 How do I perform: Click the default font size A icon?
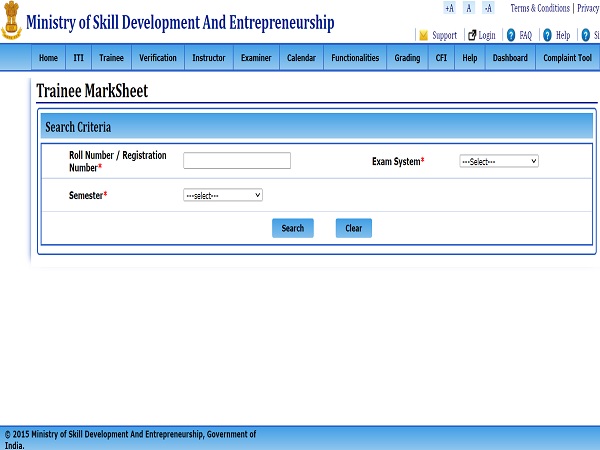pos(468,8)
